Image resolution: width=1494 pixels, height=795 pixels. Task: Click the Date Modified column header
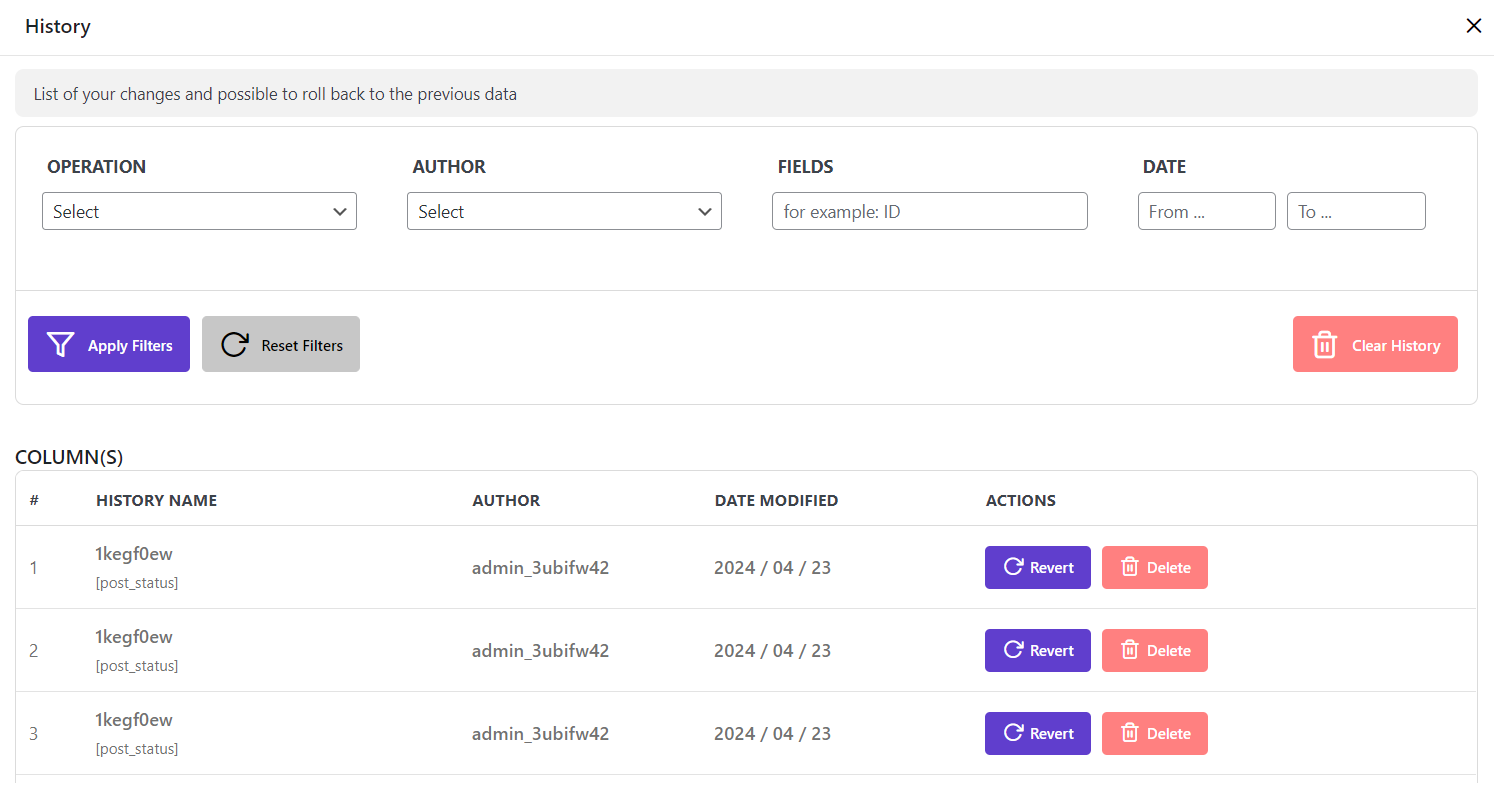click(x=776, y=500)
